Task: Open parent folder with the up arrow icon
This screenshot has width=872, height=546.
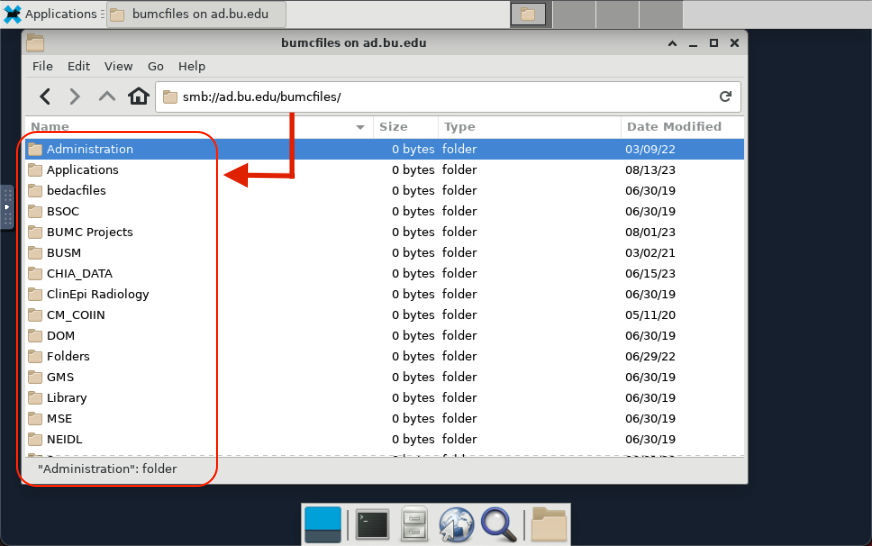Action: [107, 96]
